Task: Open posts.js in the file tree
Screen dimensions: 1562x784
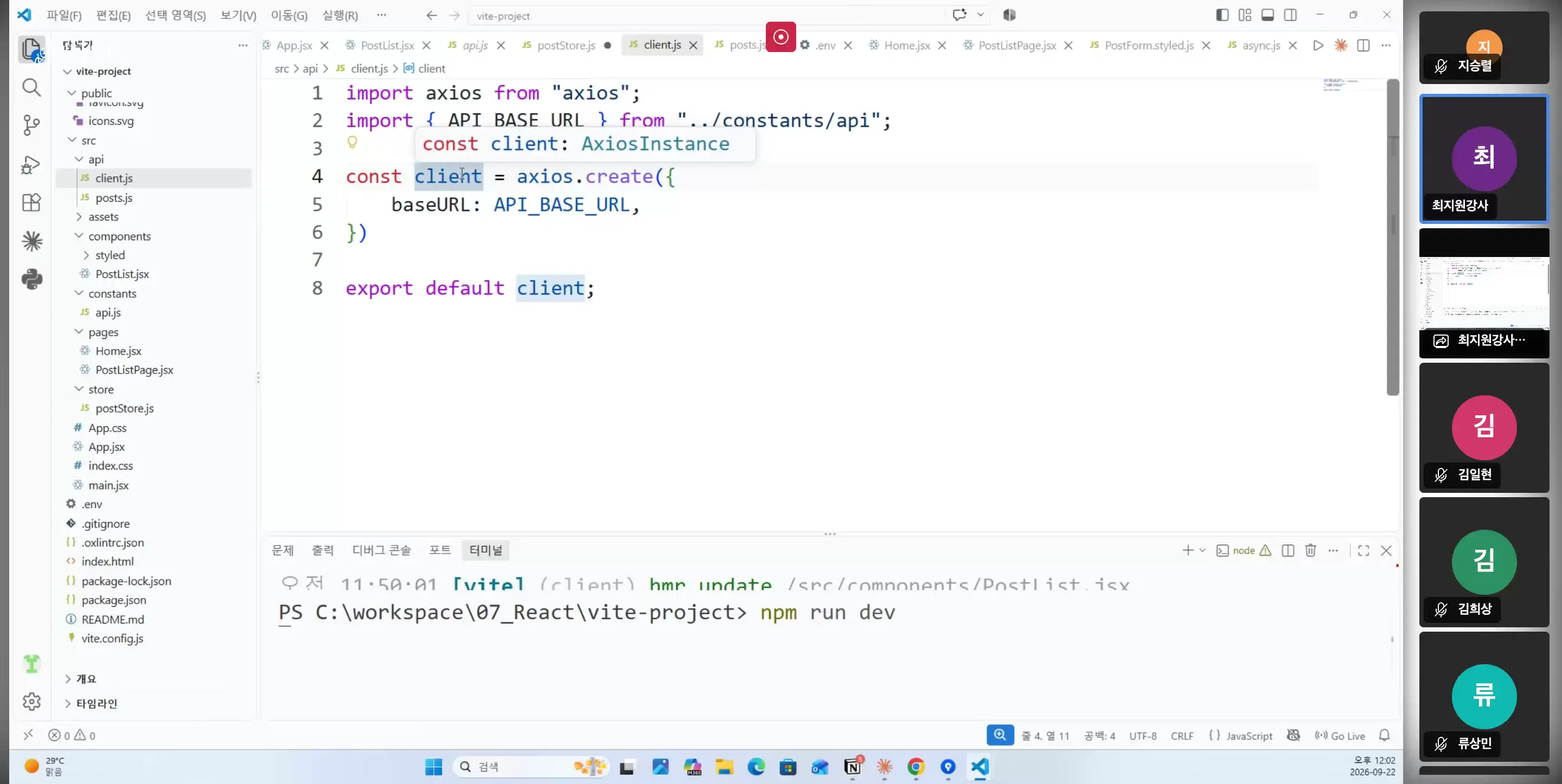Action: [x=114, y=198]
